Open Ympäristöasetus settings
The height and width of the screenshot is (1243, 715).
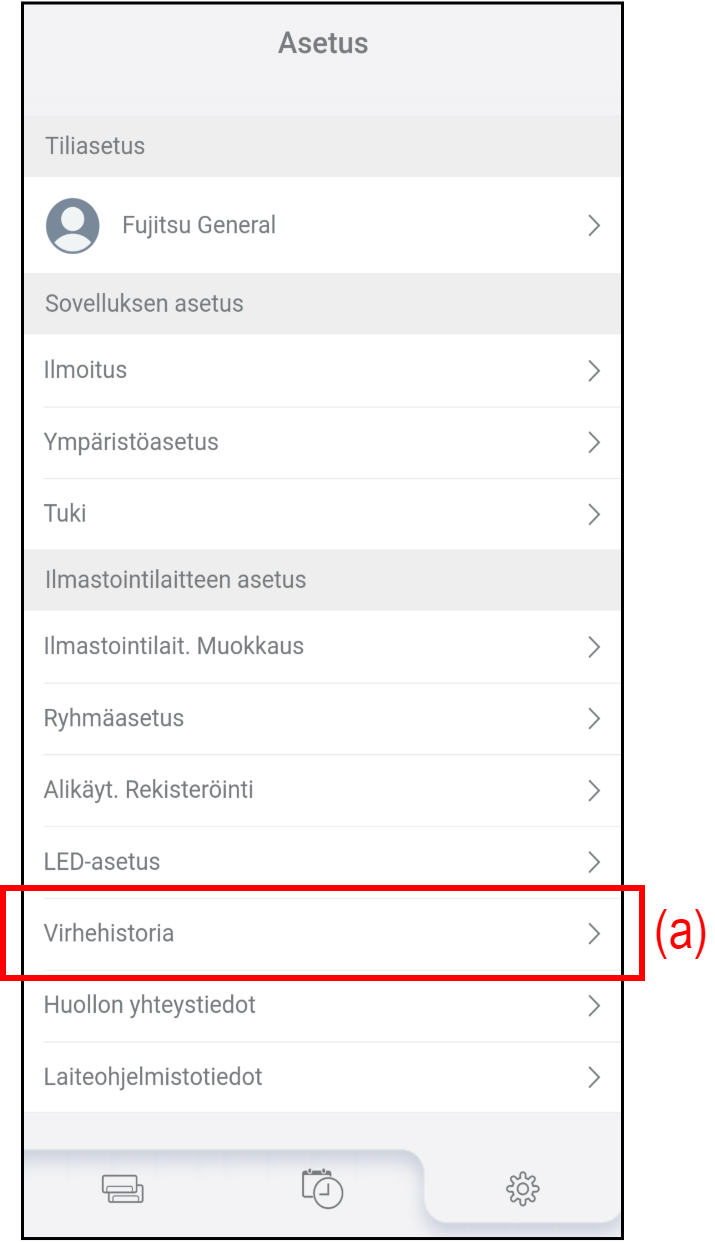(131, 442)
